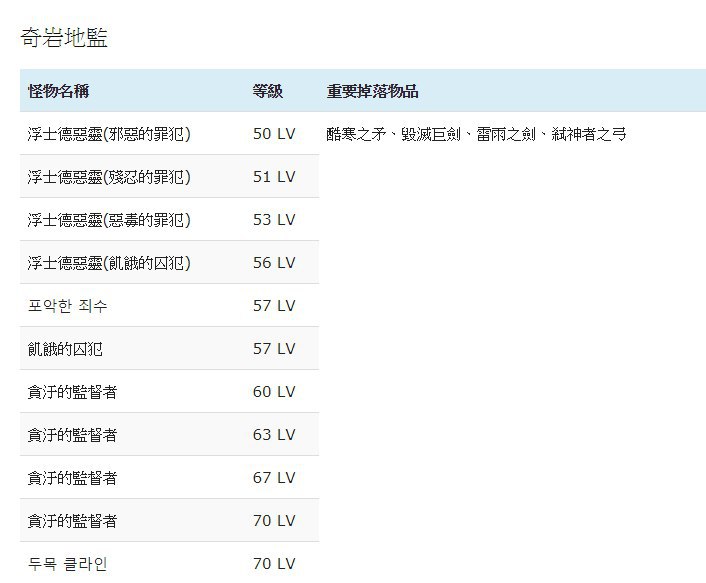Select the 怪物名稱 column header
Image resolution: width=706 pixels, height=583 pixels.
point(59,91)
